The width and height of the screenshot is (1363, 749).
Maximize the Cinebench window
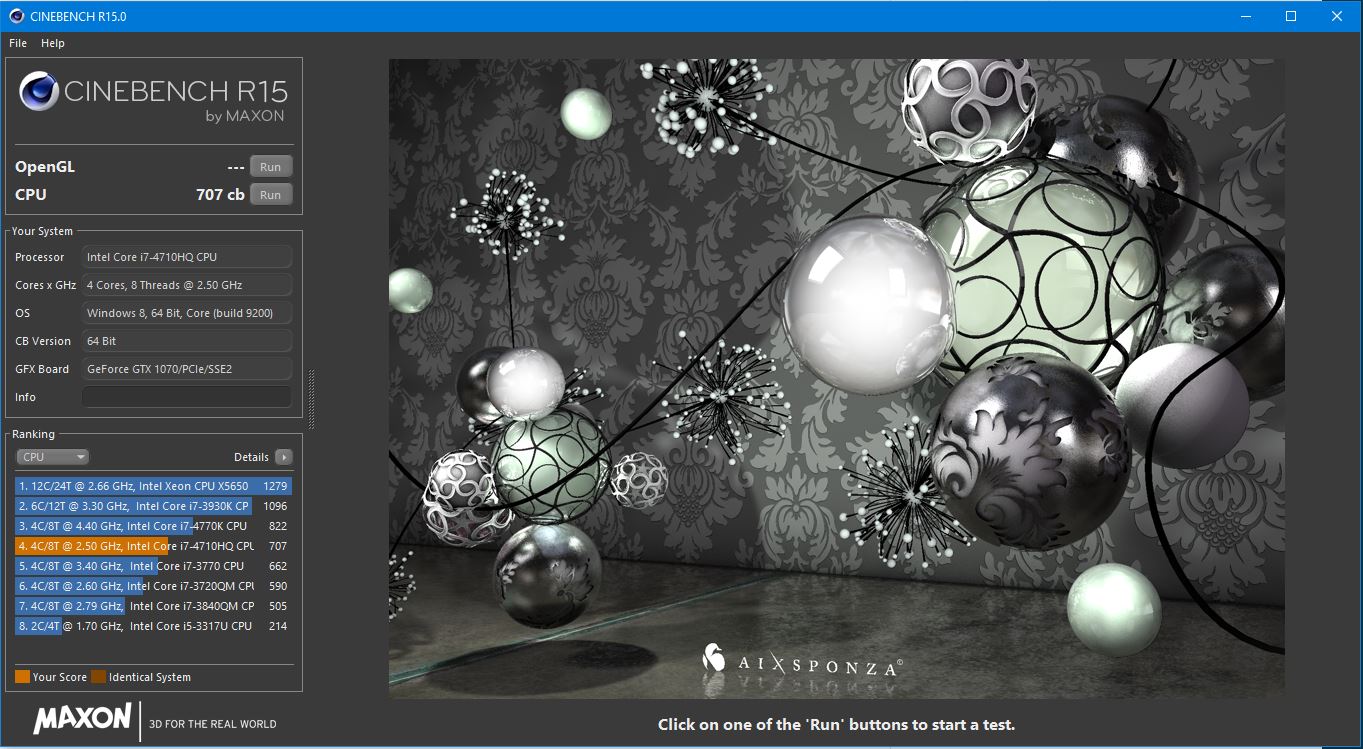[1291, 16]
